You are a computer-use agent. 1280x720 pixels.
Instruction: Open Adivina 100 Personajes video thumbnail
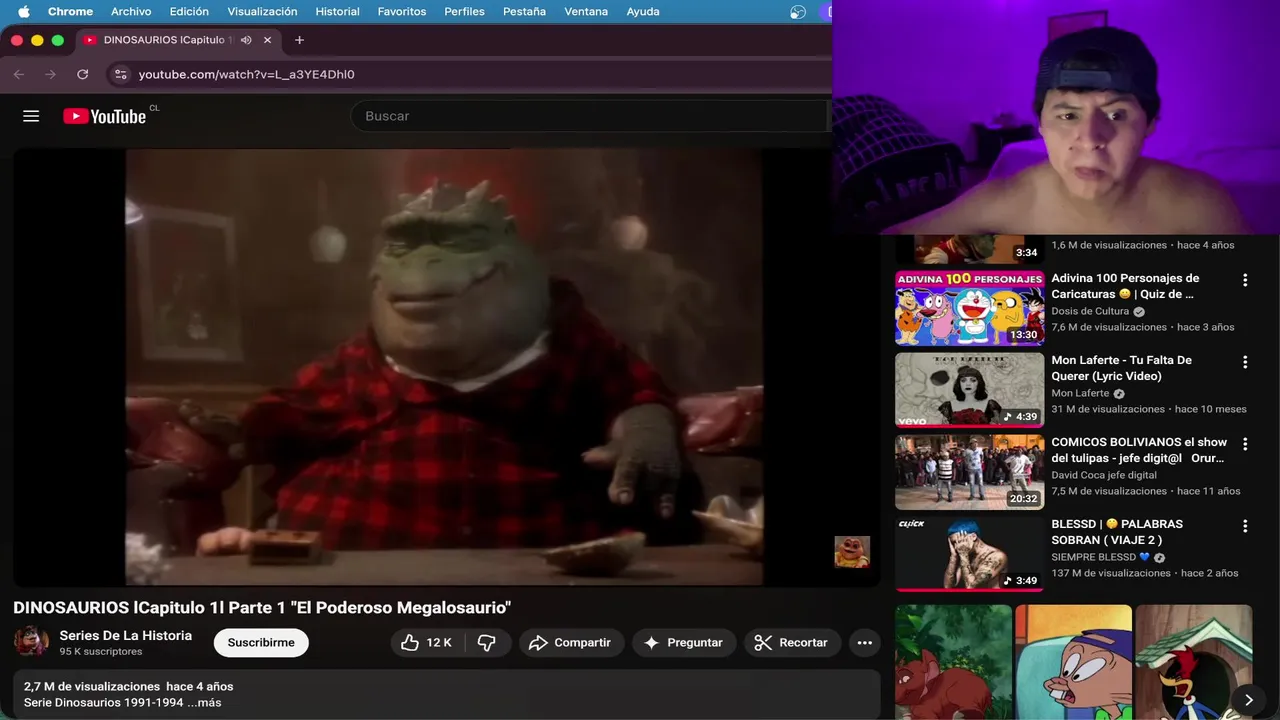point(969,307)
